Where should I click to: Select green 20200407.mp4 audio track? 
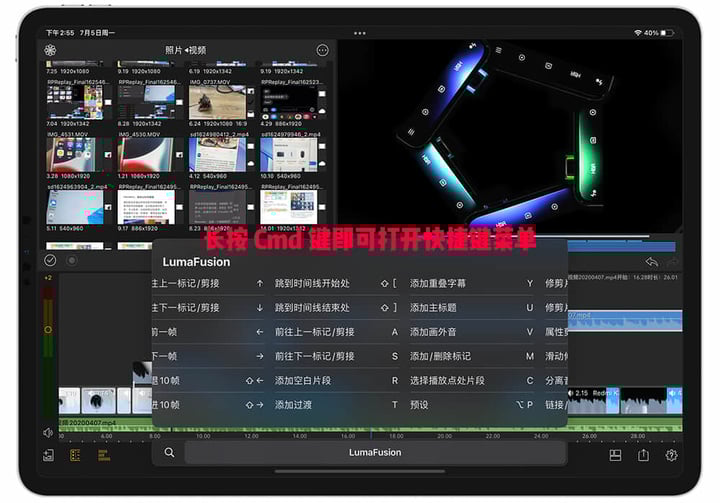370,424
